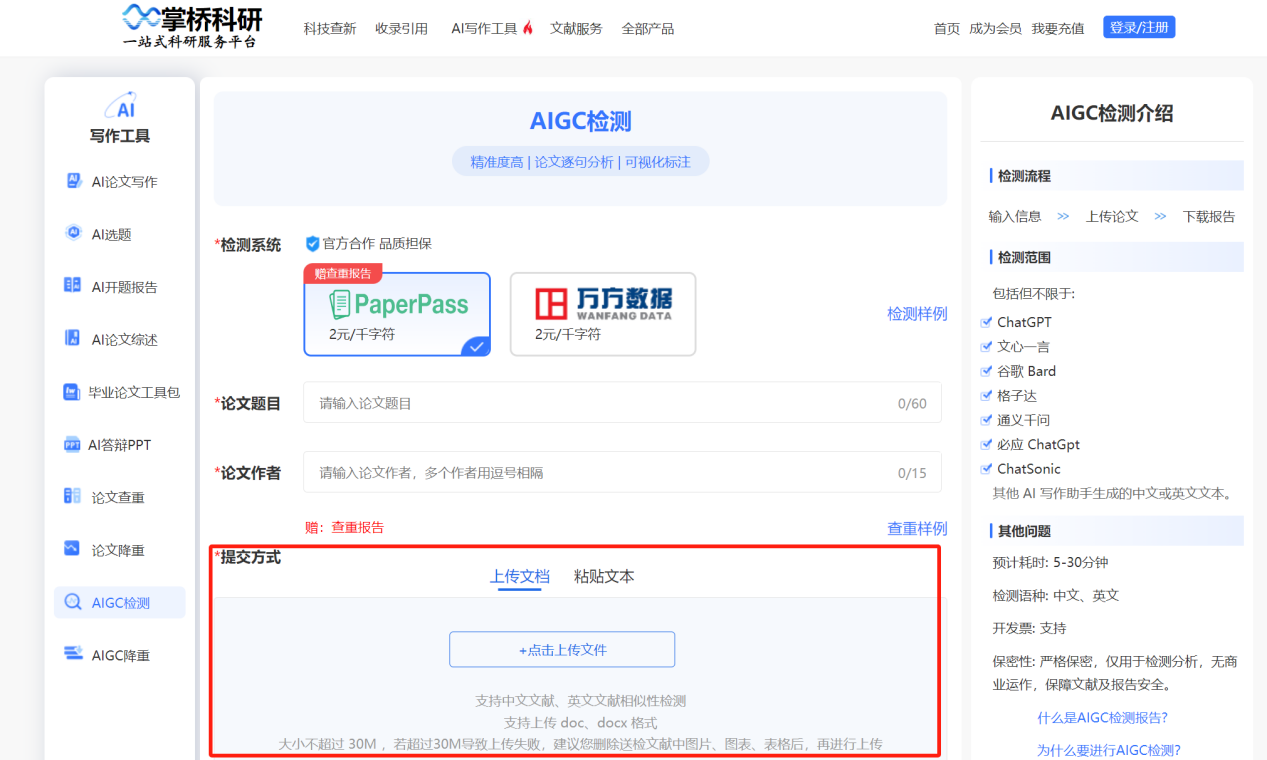Open 我要充值 link
This screenshot has width=1267, height=760.
[x=1058, y=28]
